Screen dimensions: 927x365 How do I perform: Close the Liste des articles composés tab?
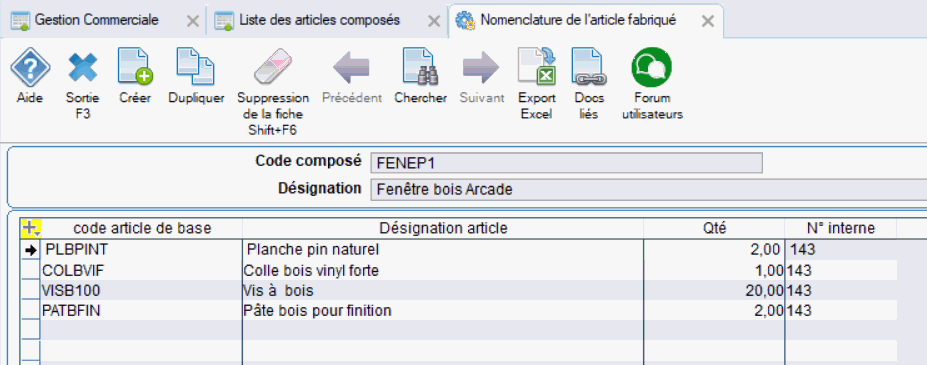(x=433, y=21)
